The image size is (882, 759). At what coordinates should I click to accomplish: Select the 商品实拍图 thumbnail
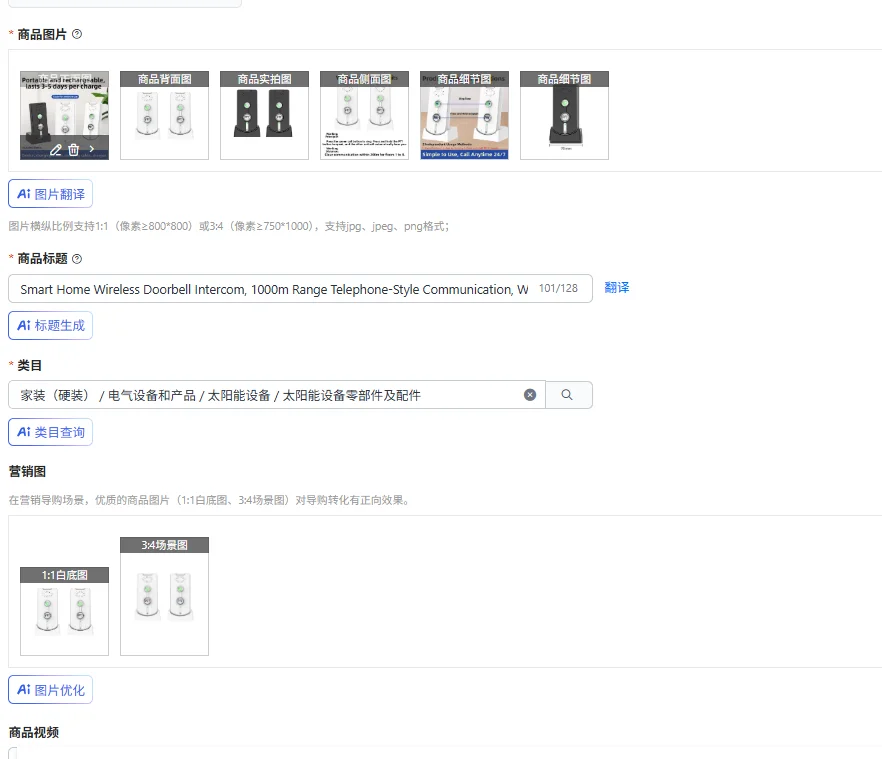[x=264, y=115]
